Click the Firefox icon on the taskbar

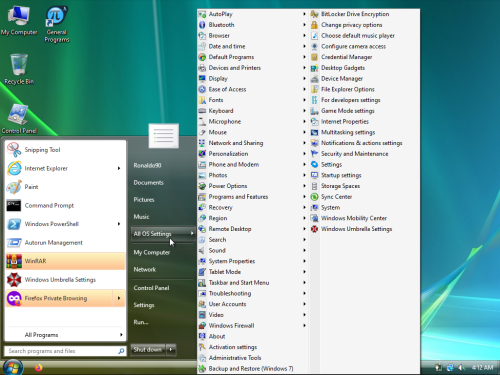pyautogui.click(x=39, y=368)
